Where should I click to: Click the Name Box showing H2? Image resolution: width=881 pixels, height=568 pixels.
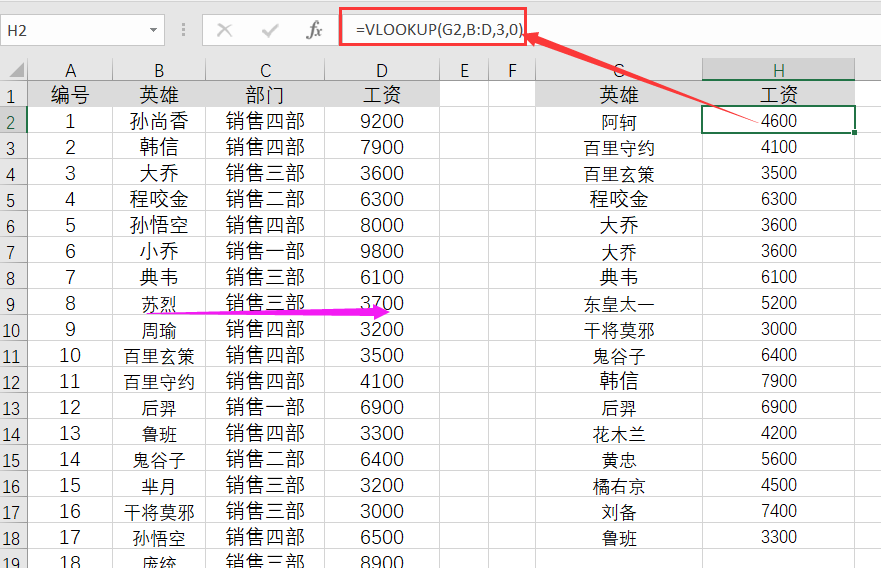pos(82,30)
